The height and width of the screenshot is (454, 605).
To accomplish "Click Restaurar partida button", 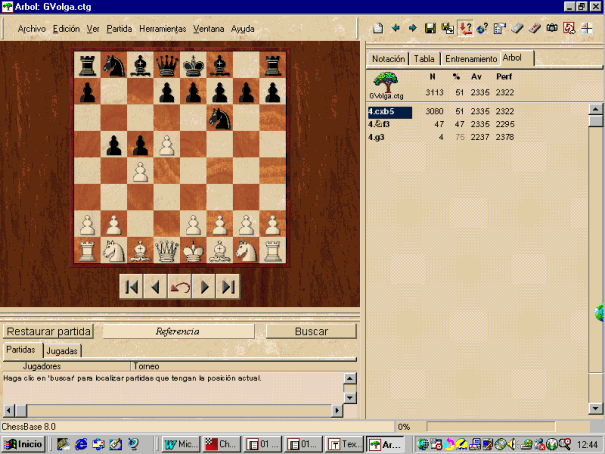I will pos(48,331).
